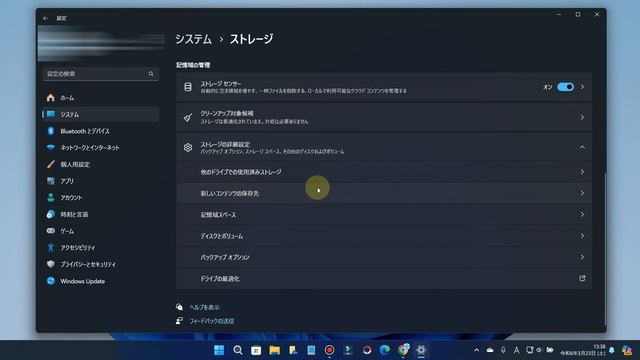Click the Settings gear icon on taskbar
The image size is (640, 360).
[x=421, y=350]
